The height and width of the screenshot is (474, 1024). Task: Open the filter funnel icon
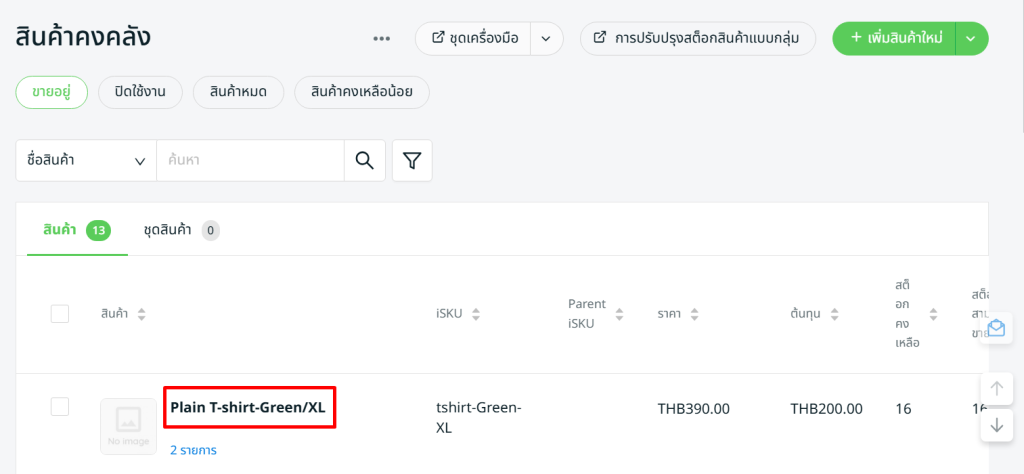click(412, 160)
